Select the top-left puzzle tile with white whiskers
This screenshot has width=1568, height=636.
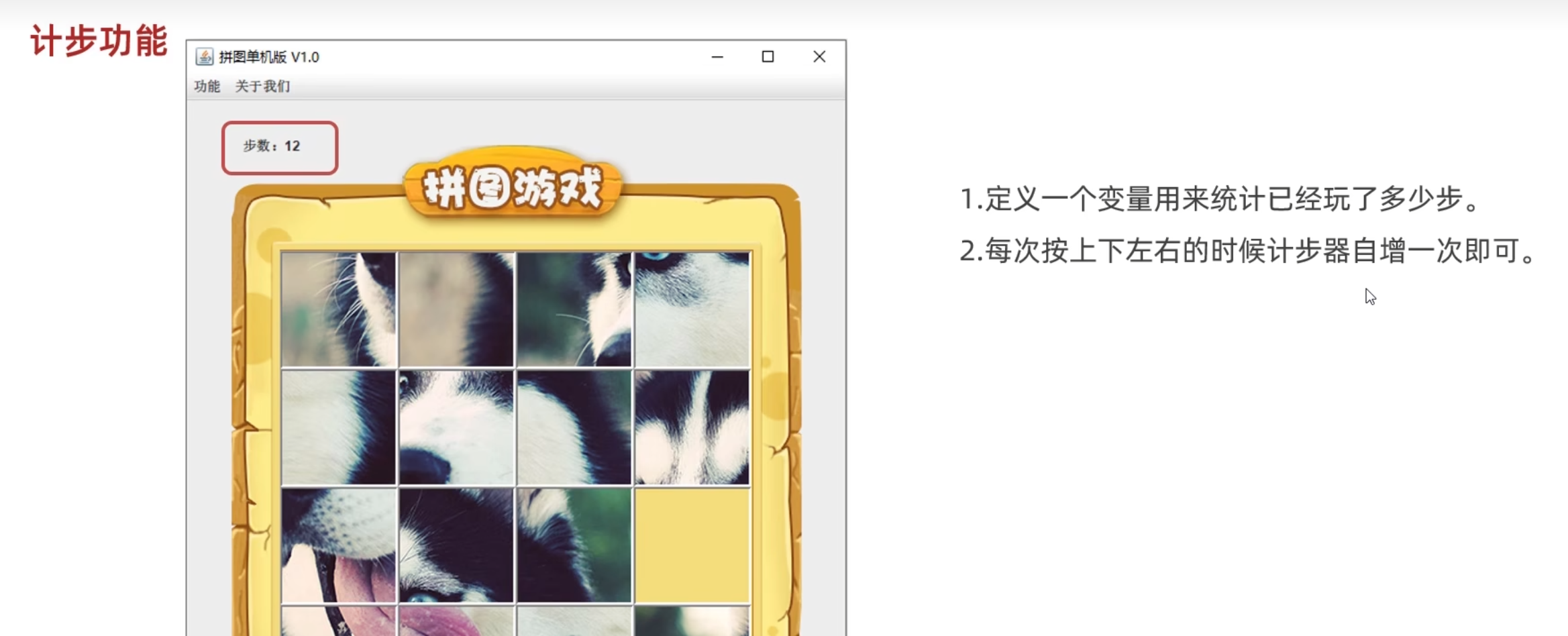click(338, 309)
